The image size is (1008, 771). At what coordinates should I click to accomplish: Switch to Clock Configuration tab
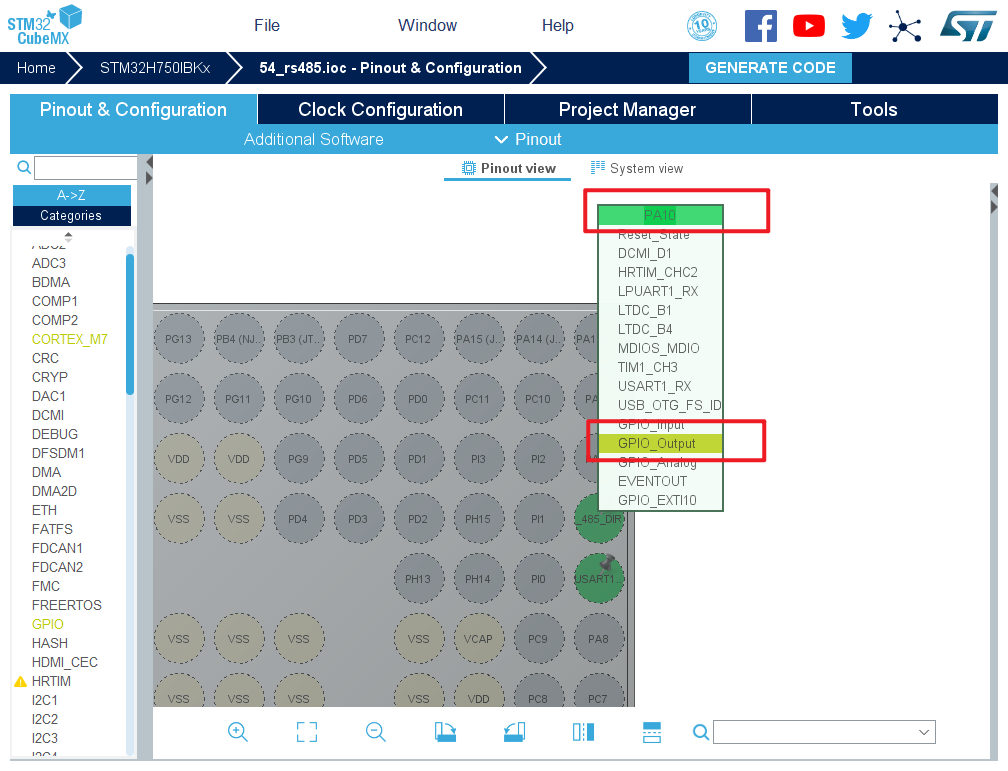point(380,110)
